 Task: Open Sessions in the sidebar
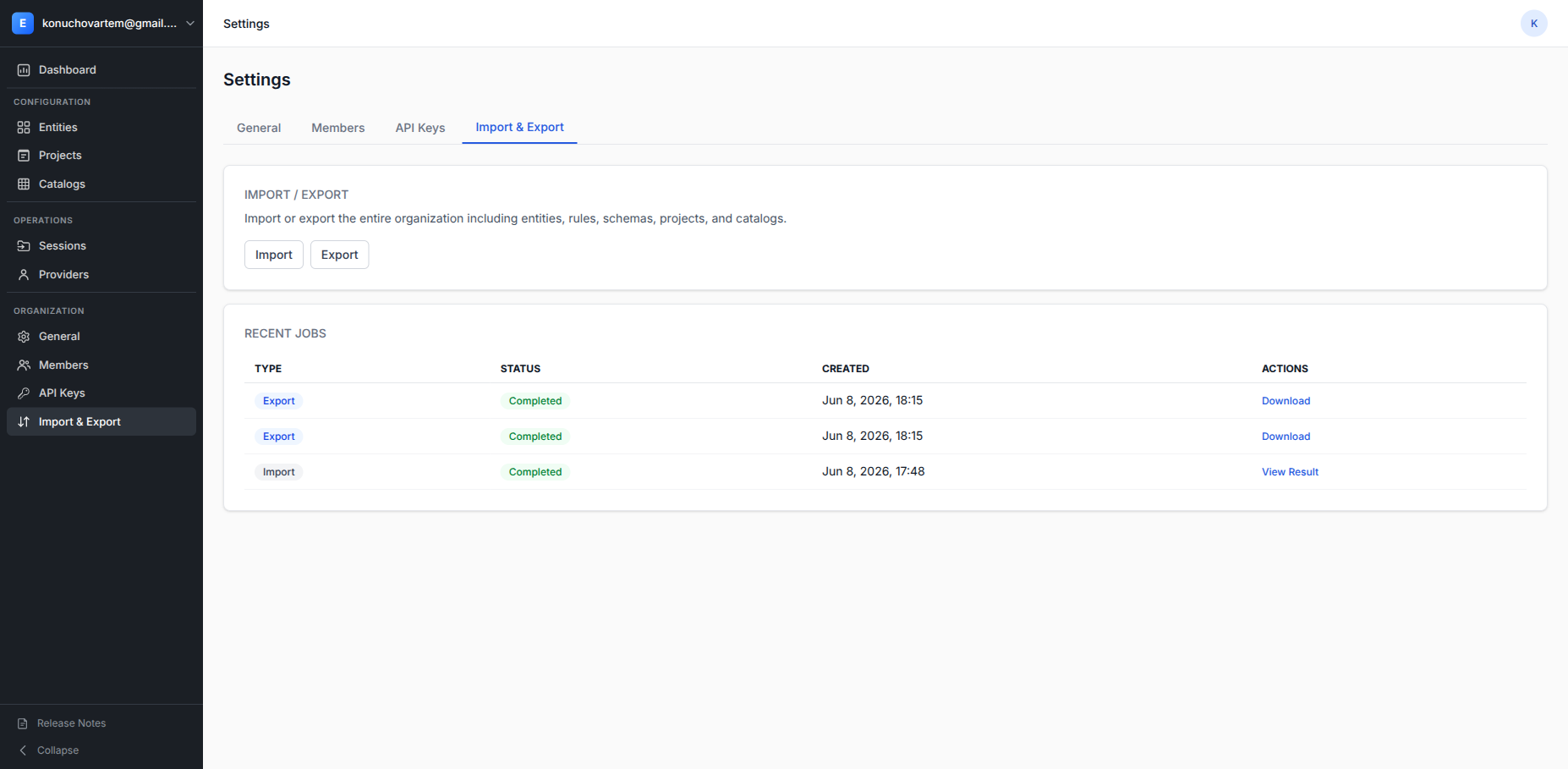point(101,246)
